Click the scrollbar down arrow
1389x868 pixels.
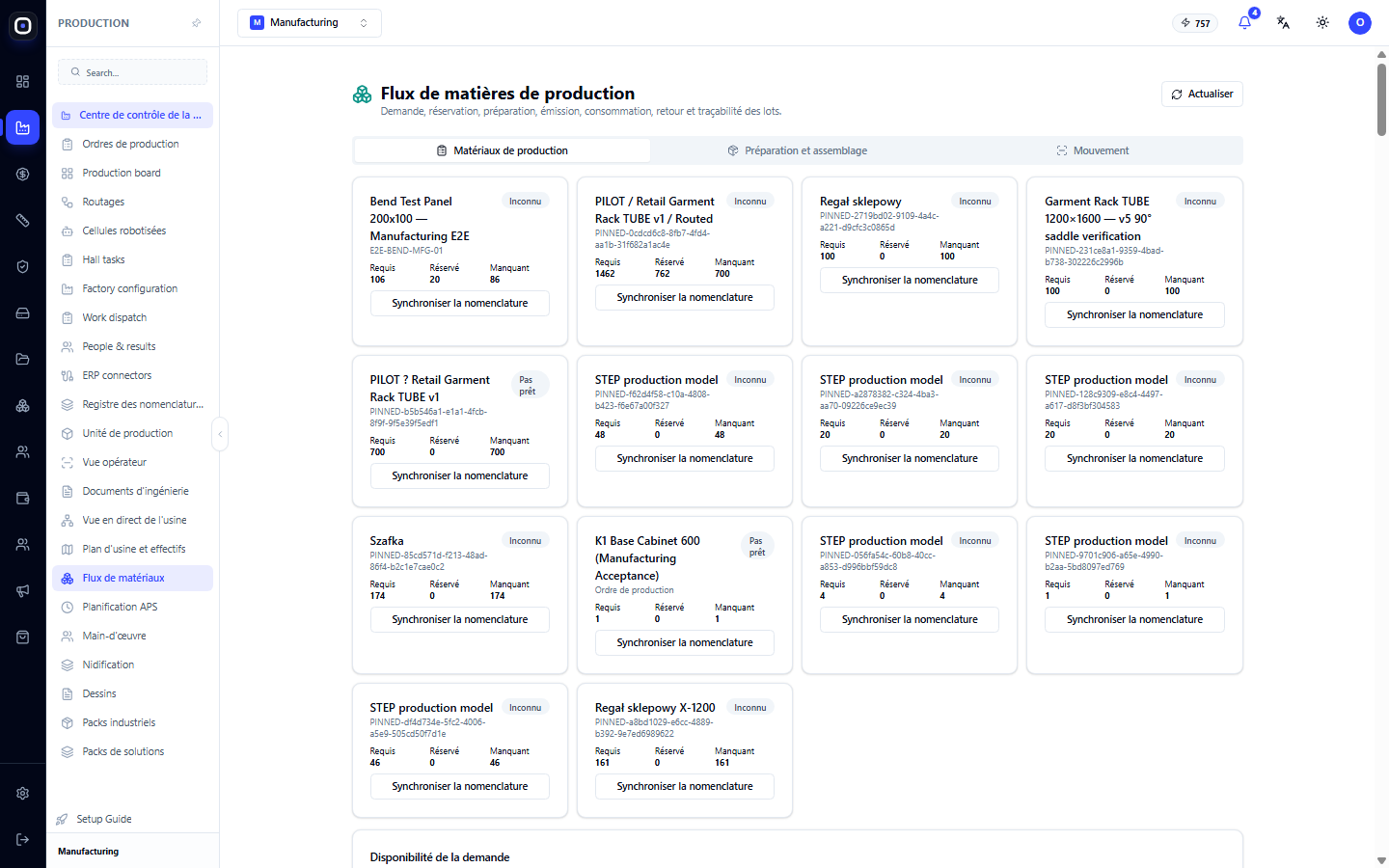point(1381,860)
